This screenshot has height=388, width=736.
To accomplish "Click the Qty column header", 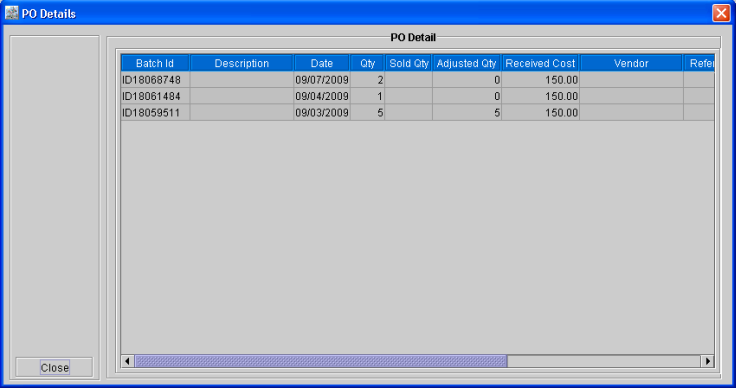I will coord(368,63).
